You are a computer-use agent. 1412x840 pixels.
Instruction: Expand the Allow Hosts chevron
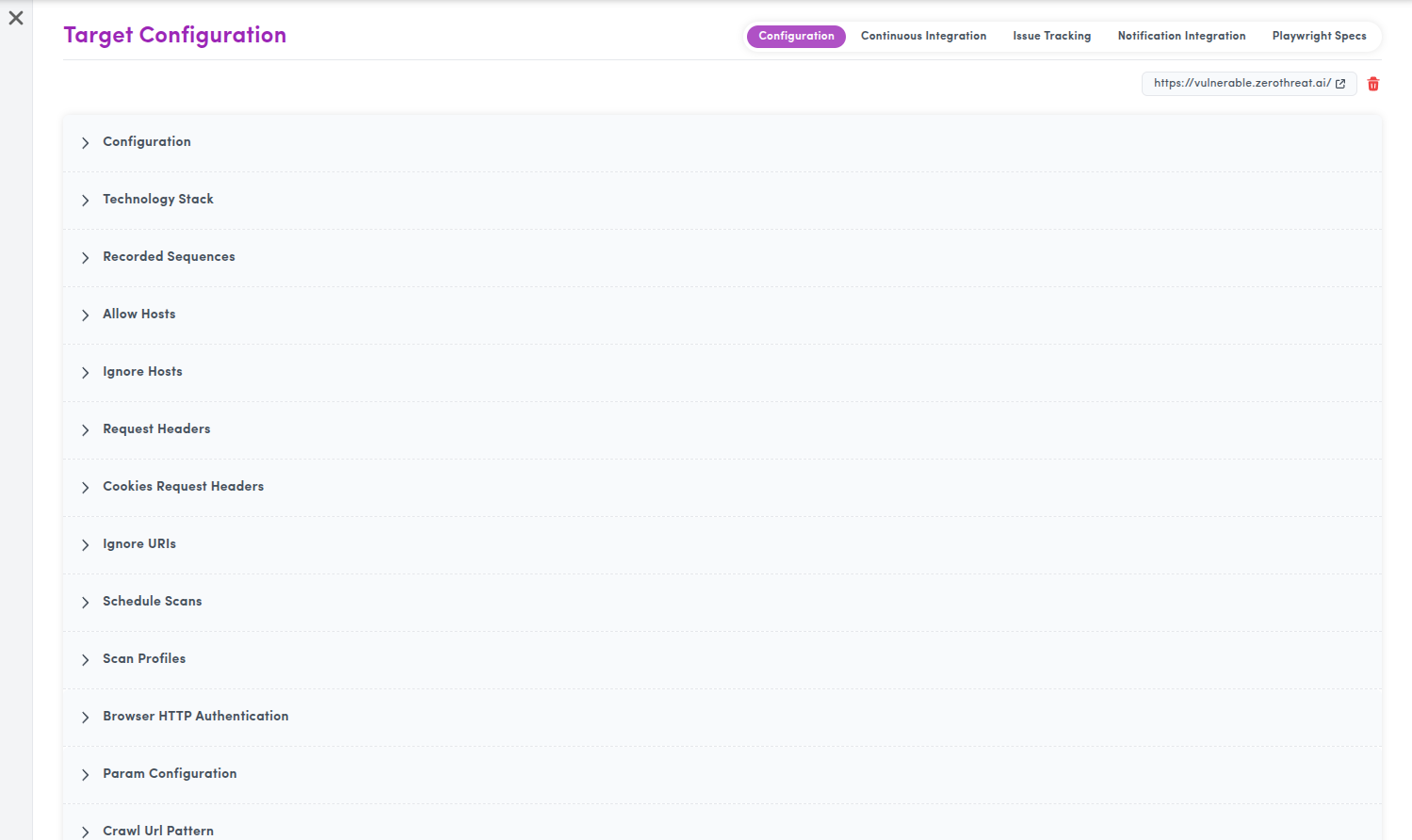coord(85,315)
